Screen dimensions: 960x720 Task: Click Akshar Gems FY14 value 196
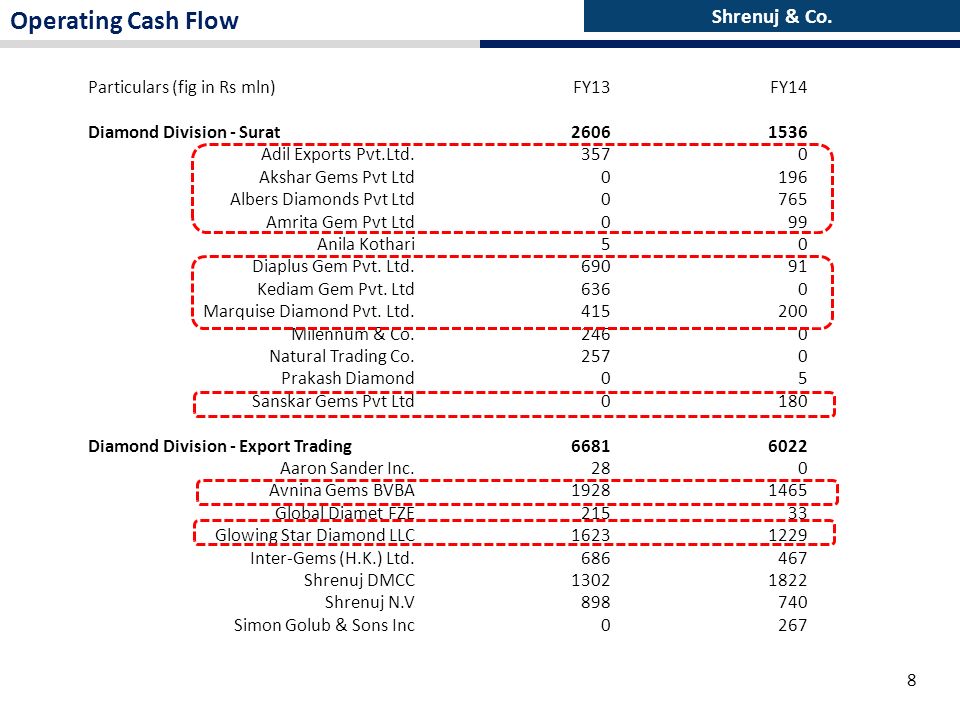[x=793, y=177]
